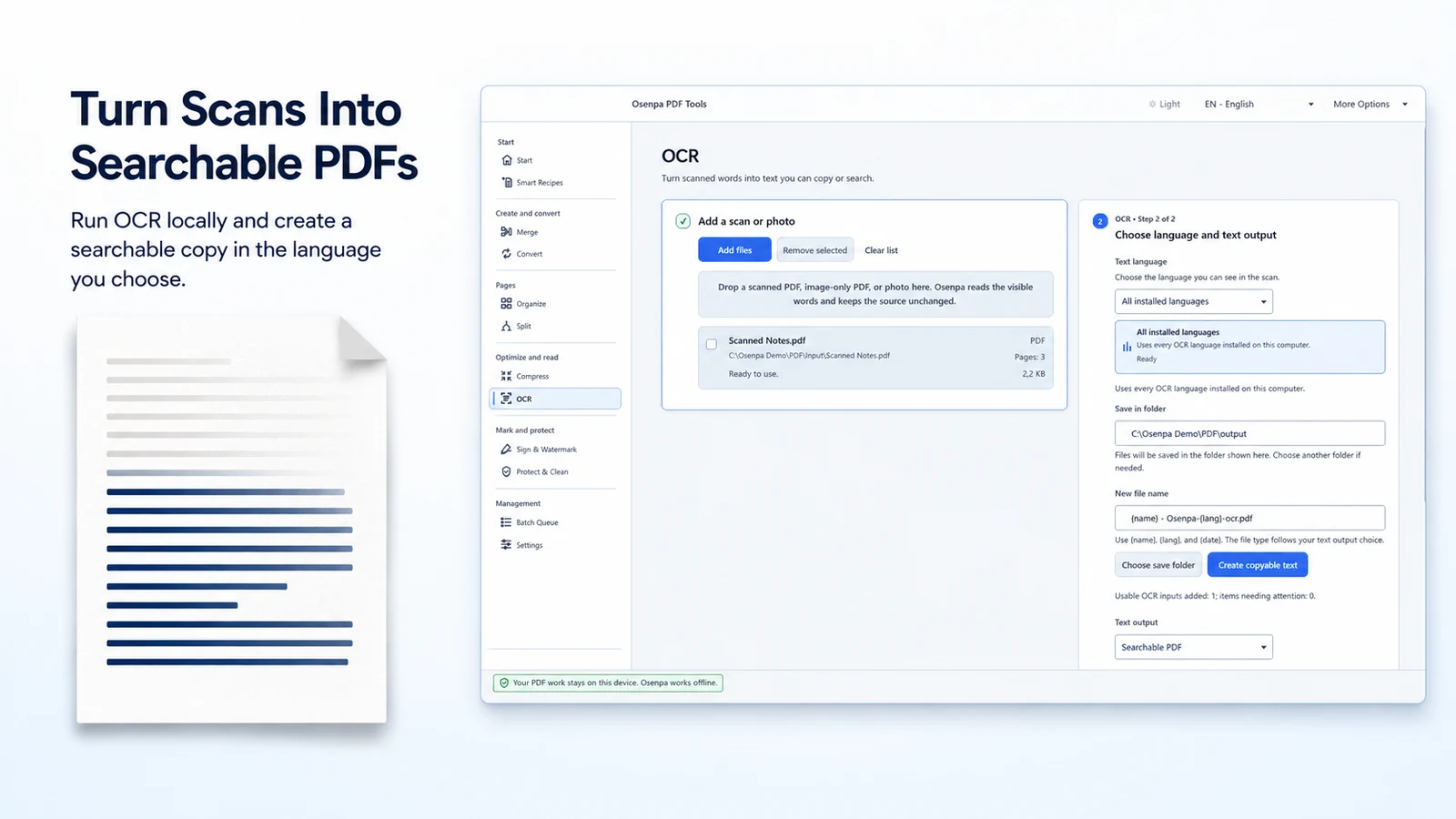Click the bars icon in All installed languages card
This screenshot has width=1456, height=819.
tap(1127, 346)
